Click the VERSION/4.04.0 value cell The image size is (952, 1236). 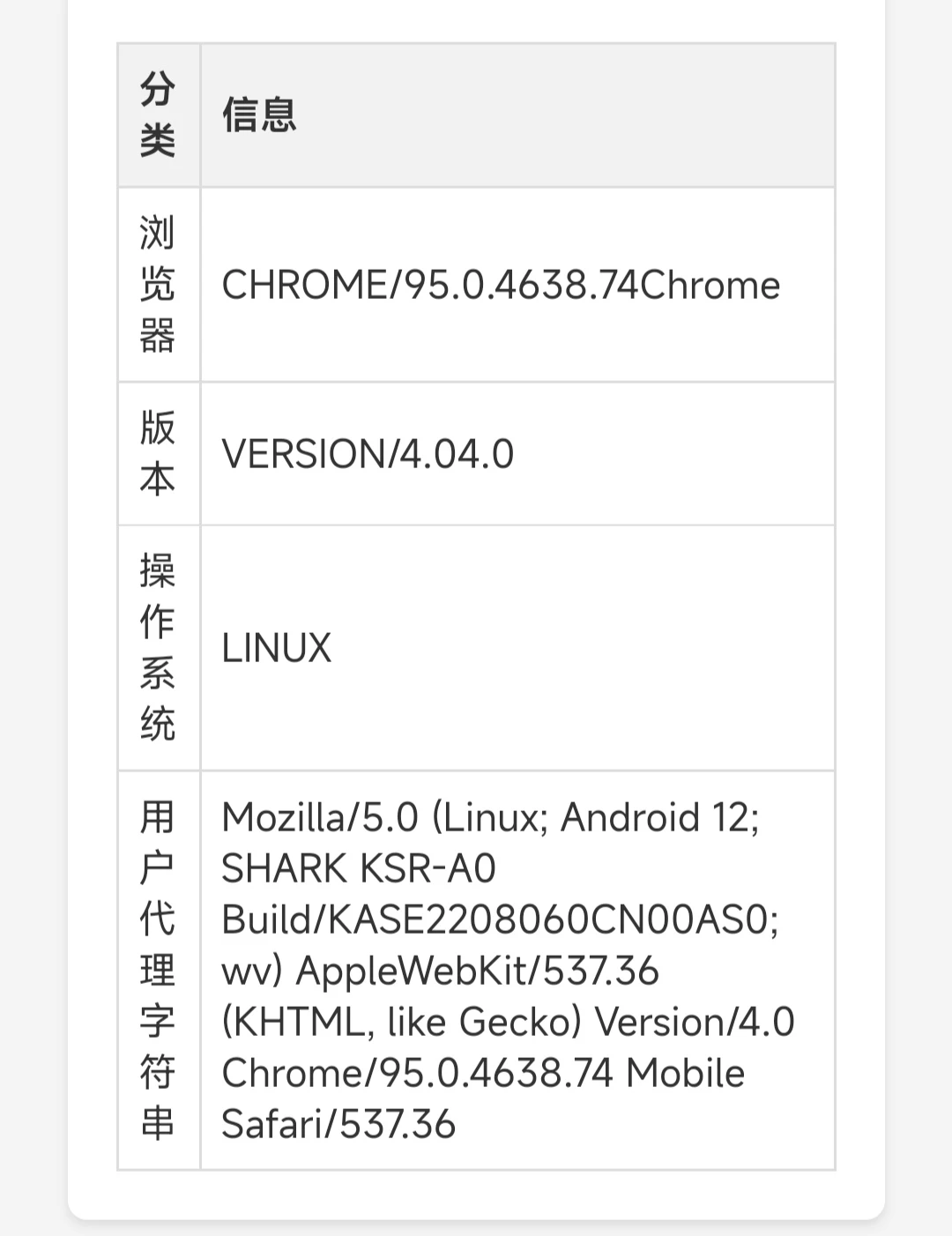[x=368, y=454]
